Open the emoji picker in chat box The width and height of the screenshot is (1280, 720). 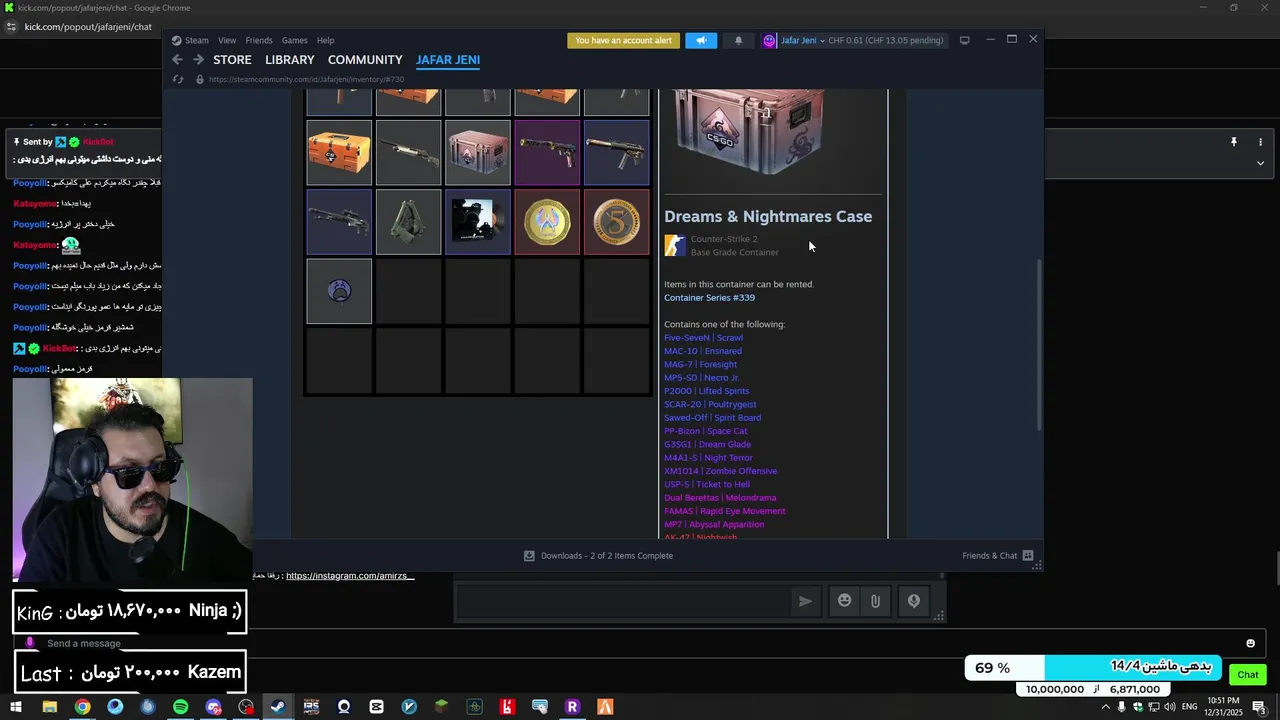(845, 601)
